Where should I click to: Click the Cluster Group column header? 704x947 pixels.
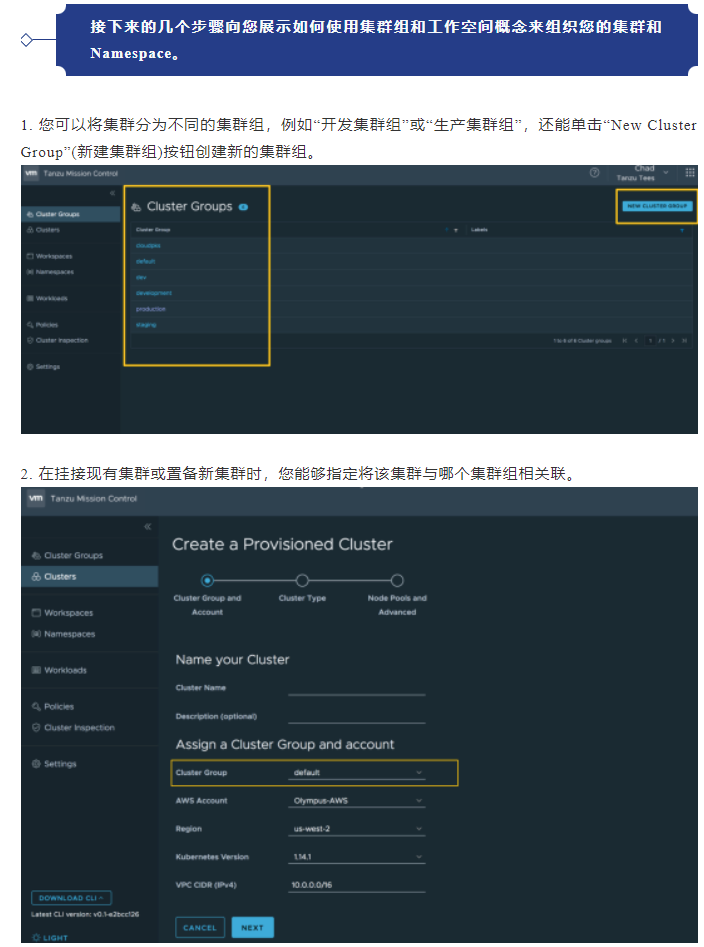(x=153, y=230)
